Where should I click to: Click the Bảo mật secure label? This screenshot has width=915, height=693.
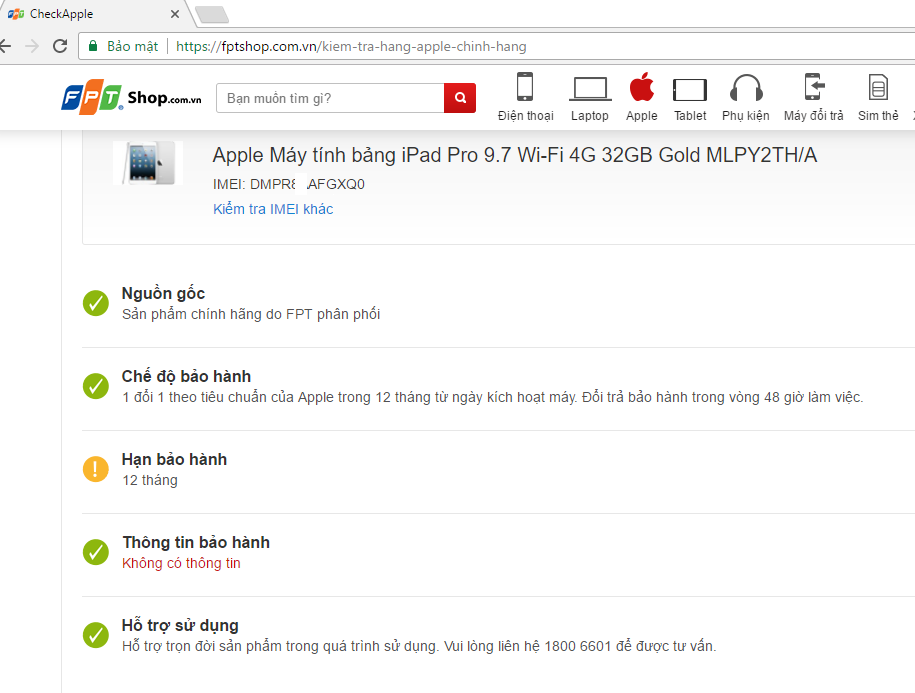(x=132, y=47)
